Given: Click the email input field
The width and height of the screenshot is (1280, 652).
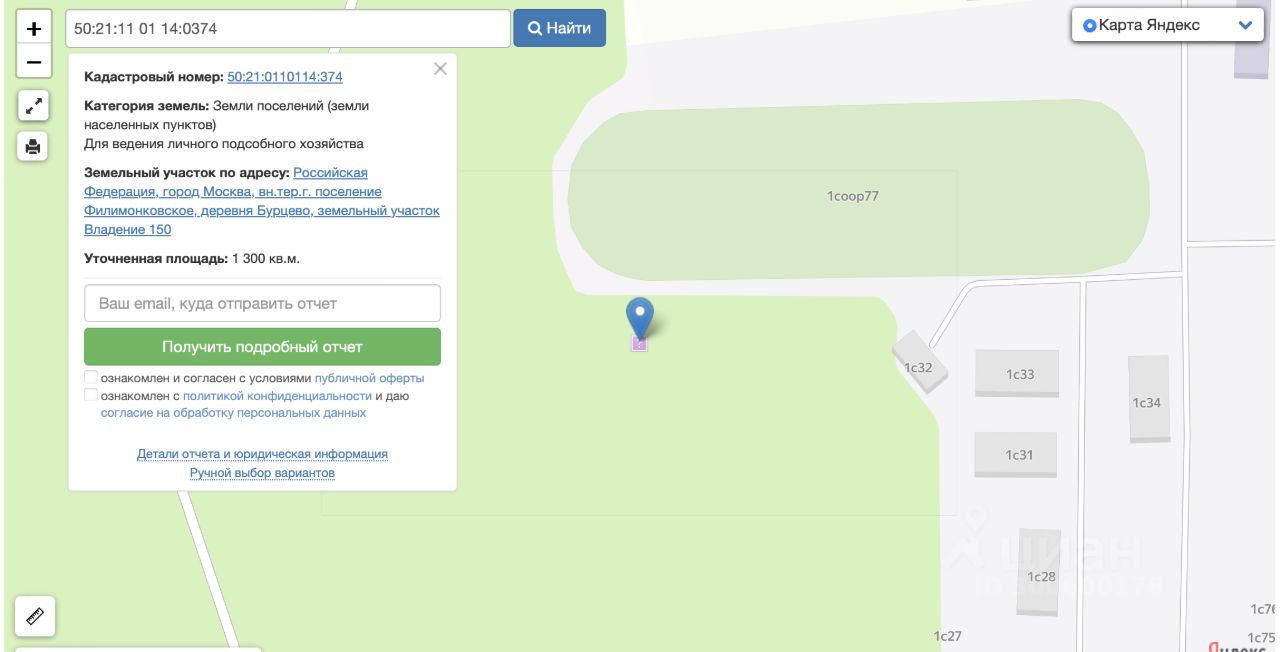Looking at the screenshot, I should pos(262,303).
